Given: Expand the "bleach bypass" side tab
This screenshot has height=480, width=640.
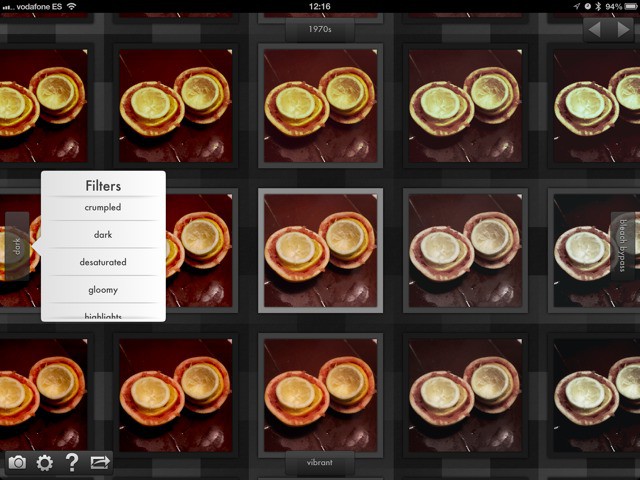Looking at the screenshot, I should click(623, 246).
